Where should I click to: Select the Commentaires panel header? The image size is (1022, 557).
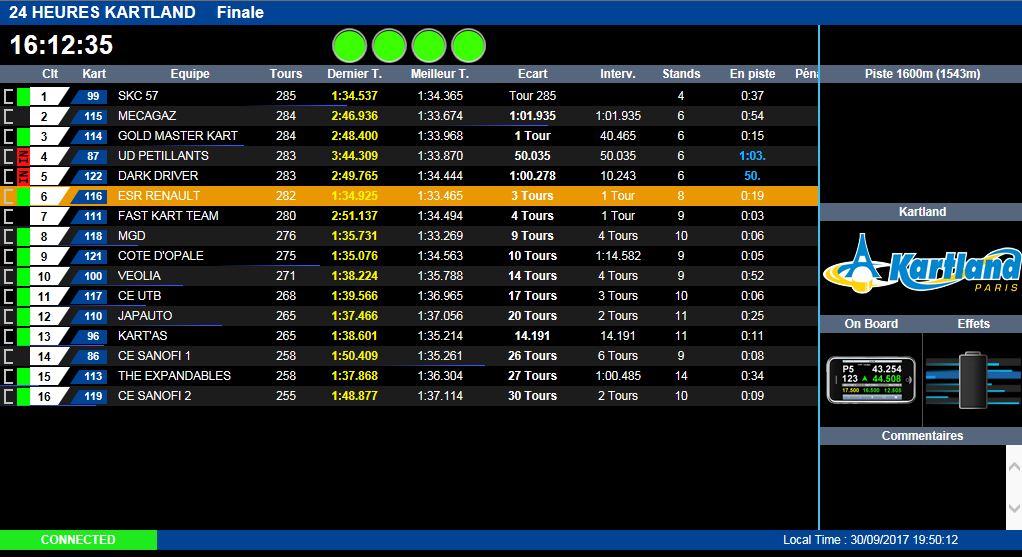(922, 436)
